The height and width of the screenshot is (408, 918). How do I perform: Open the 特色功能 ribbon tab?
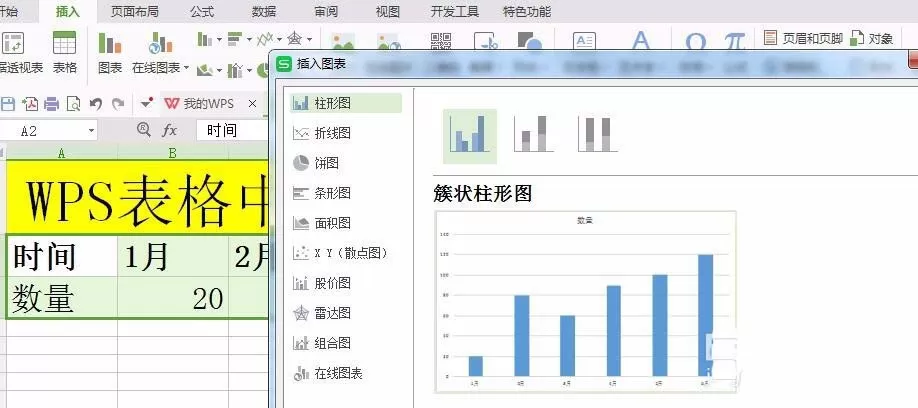pyautogui.click(x=527, y=11)
